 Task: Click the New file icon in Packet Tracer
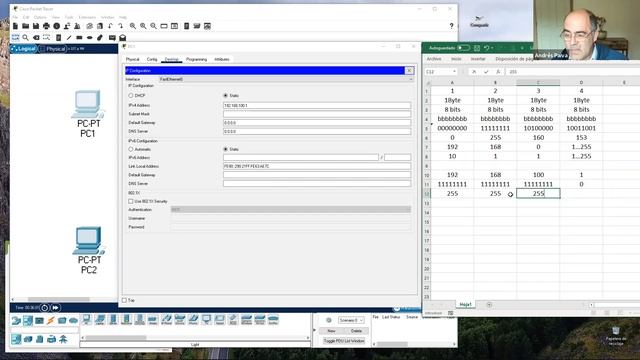[15, 26]
